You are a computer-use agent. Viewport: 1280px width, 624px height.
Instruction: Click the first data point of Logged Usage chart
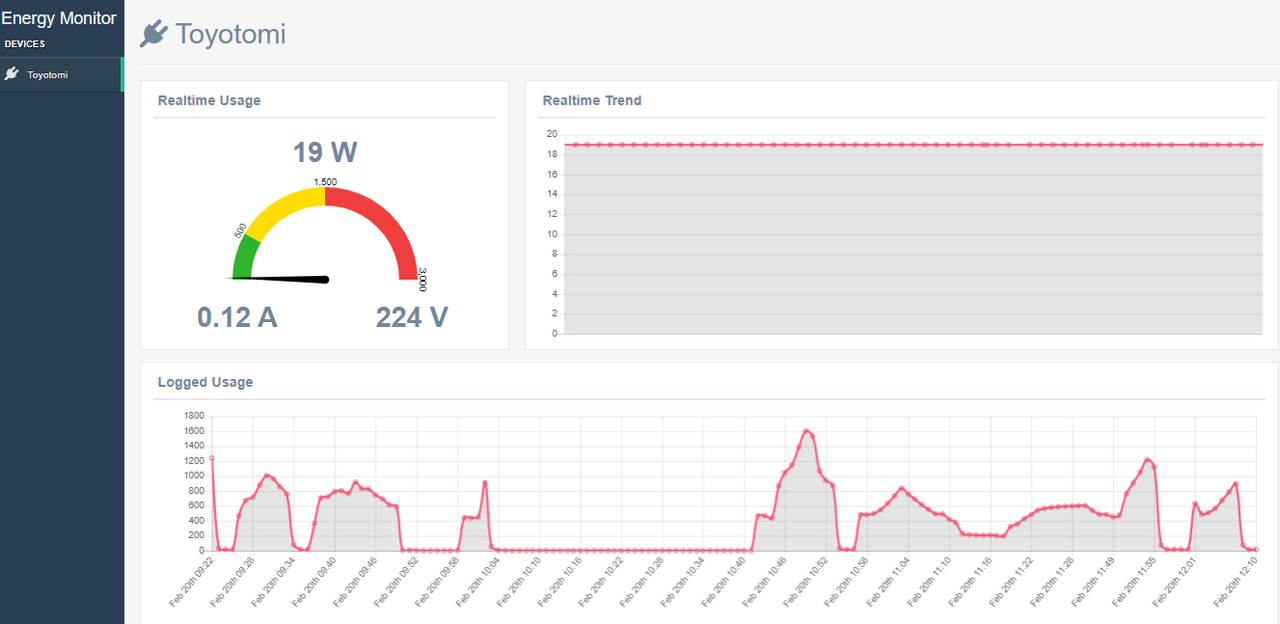point(212,458)
